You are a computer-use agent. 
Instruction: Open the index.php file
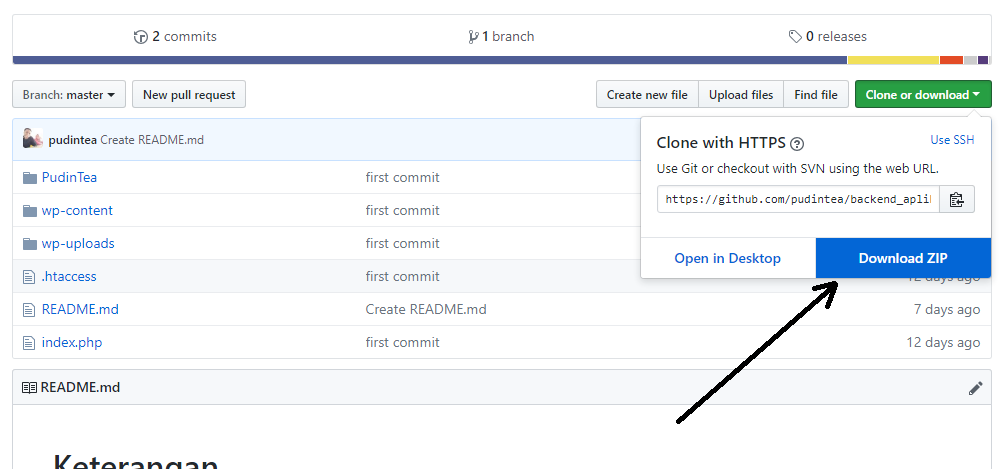point(72,343)
